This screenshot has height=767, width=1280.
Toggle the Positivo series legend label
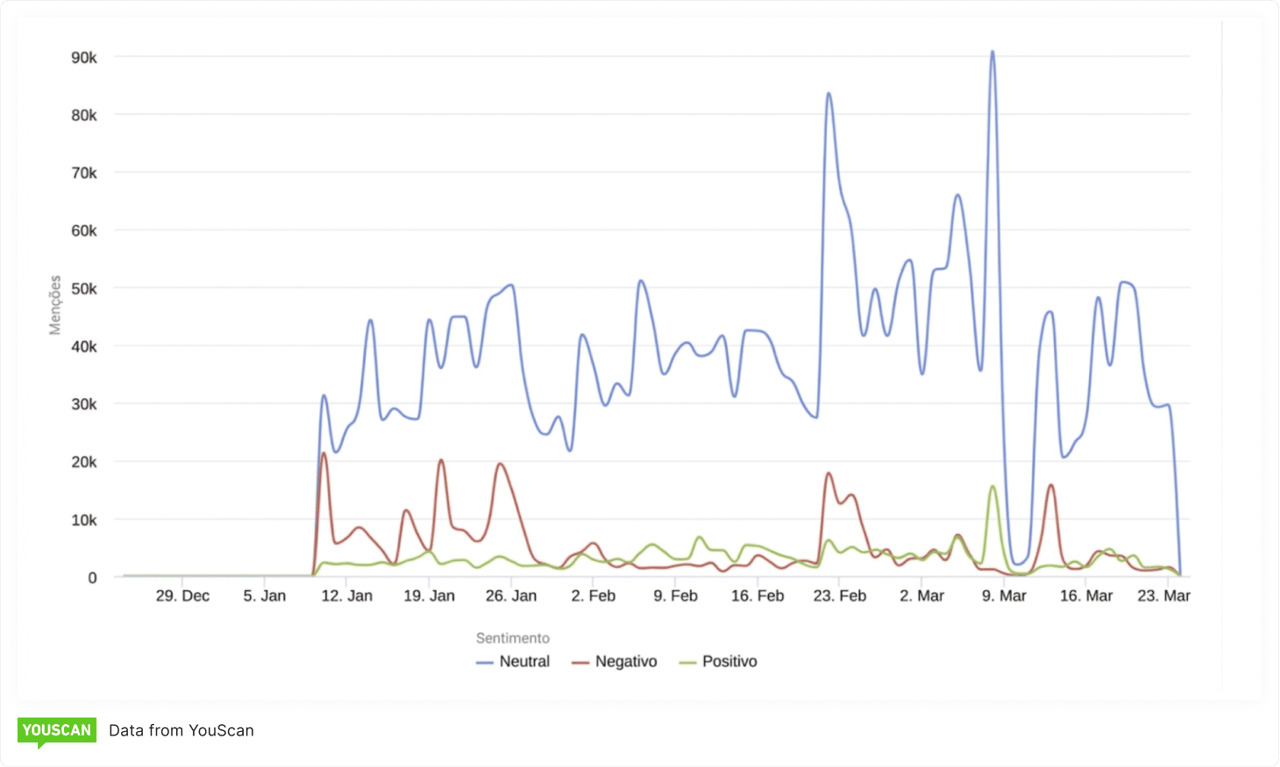730,662
